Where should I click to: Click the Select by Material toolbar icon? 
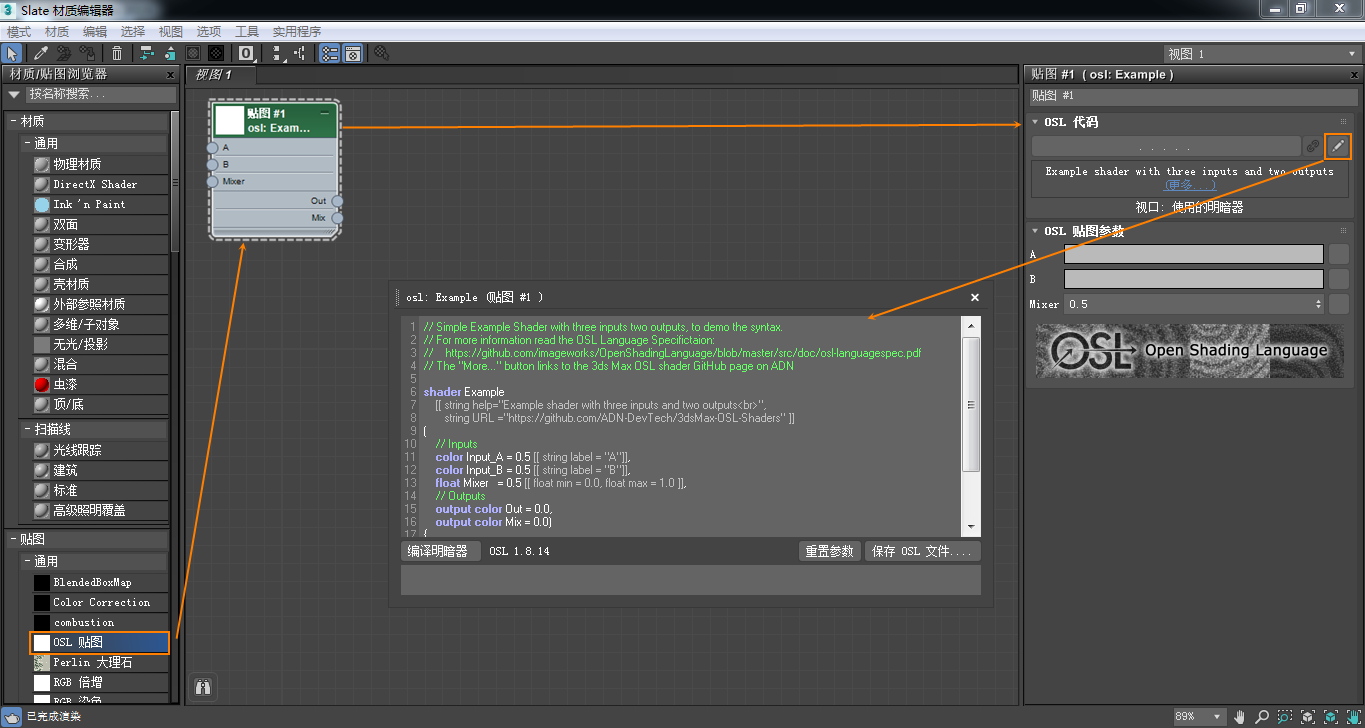pos(381,53)
